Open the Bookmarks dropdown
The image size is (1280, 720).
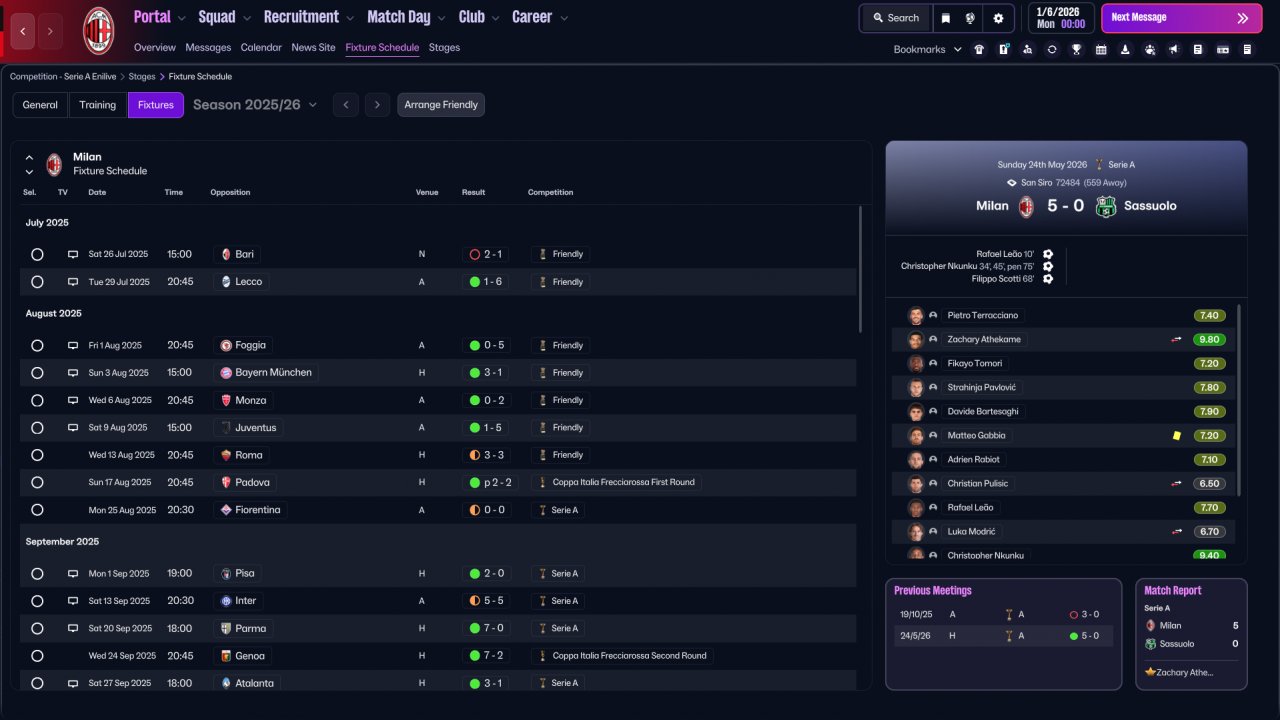coord(928,49)
